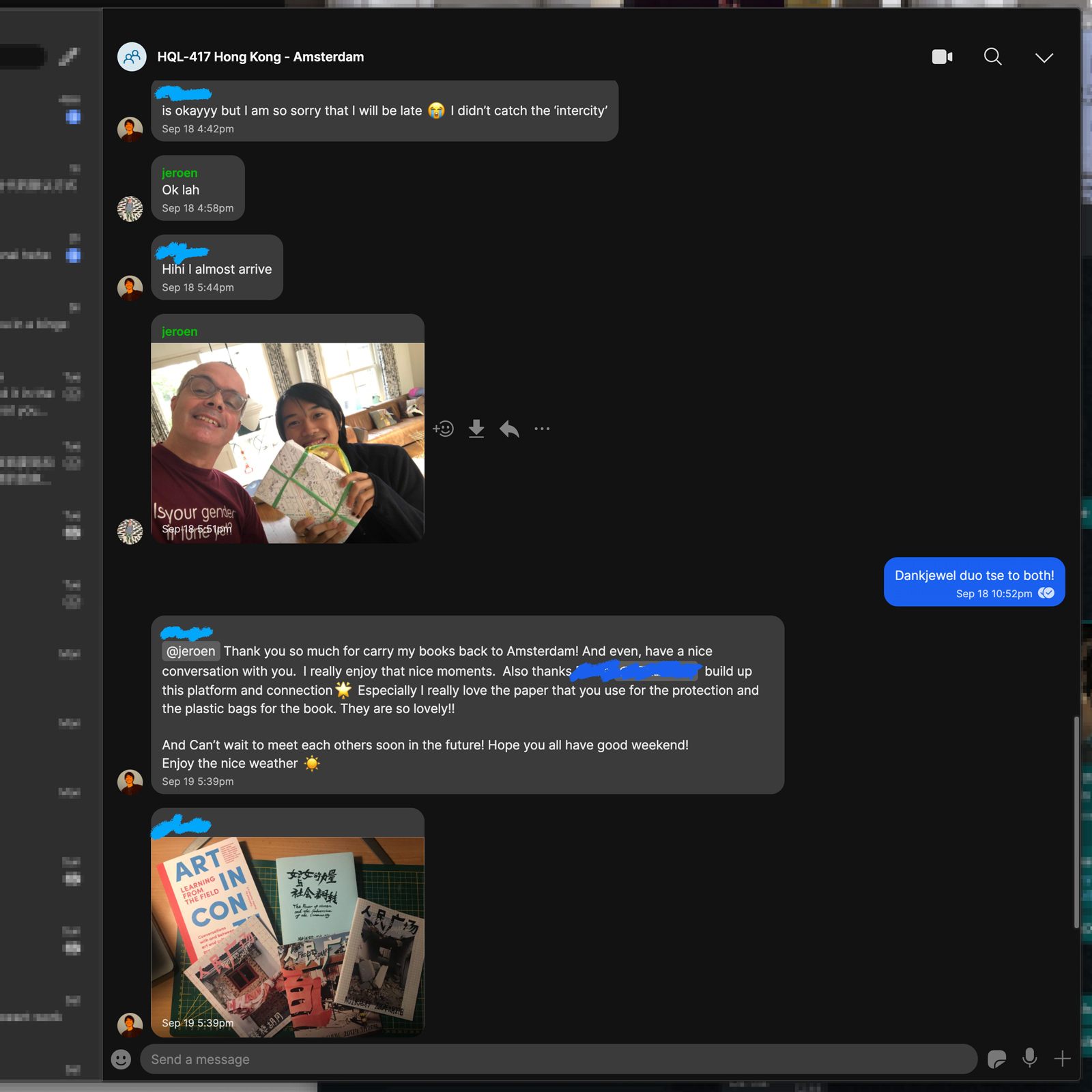Reply to jeroen's photo message
The image size is (1092, 1092).
(509, 429)
